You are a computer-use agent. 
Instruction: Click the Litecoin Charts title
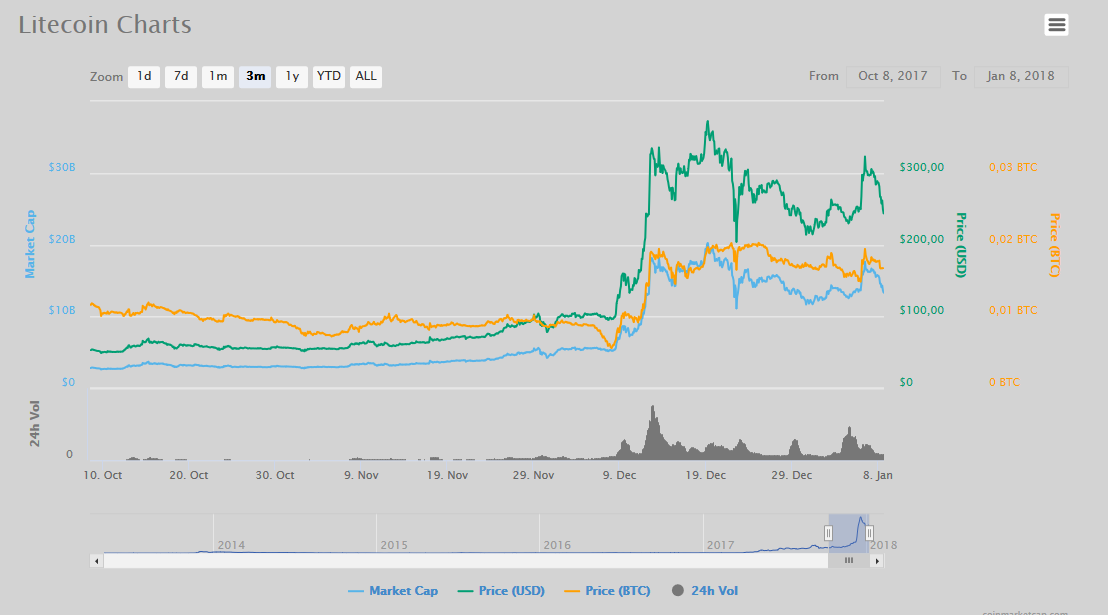[105, 25]
